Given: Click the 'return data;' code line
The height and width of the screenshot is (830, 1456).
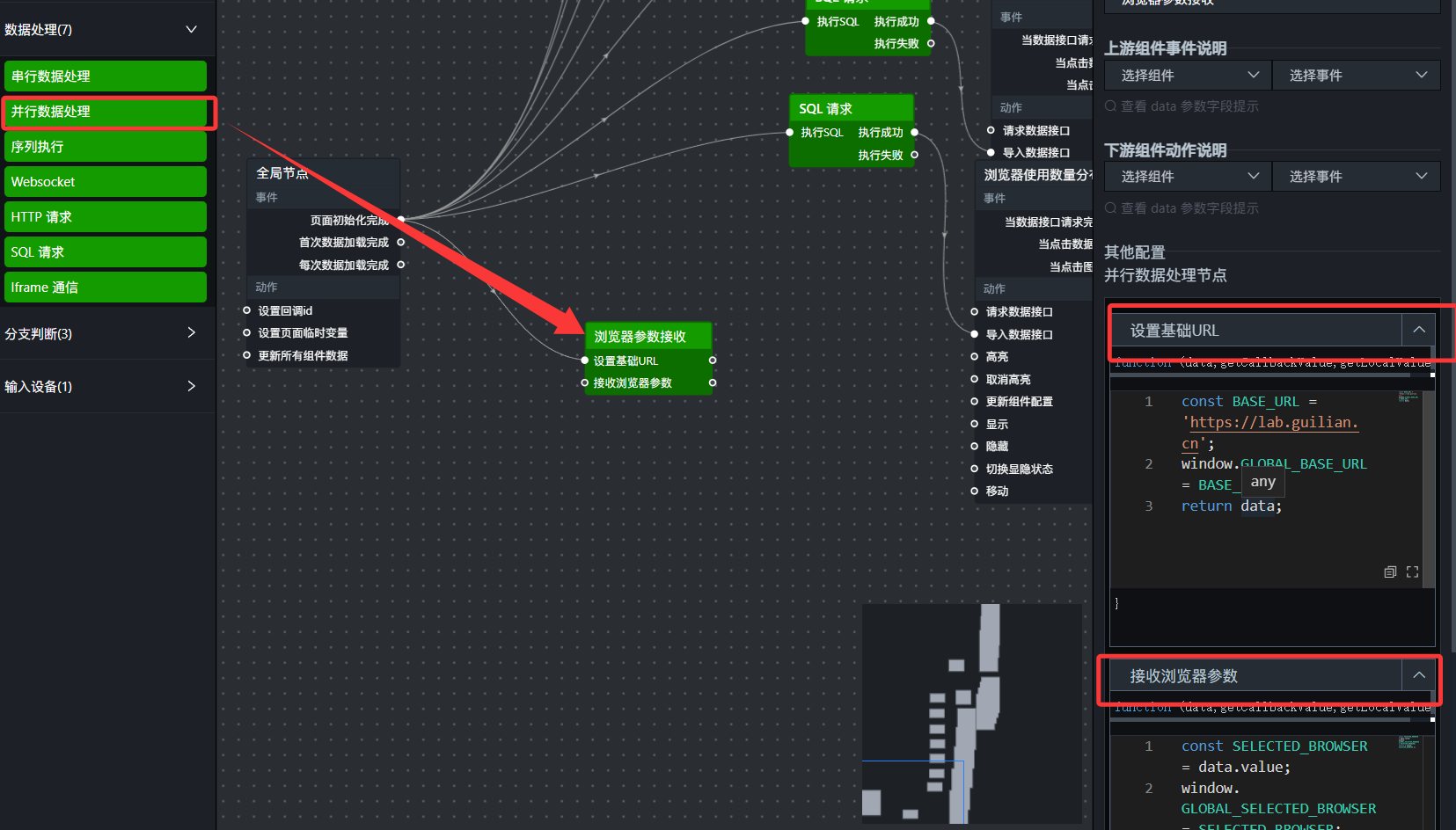Looking at the screenshot, I should pyautogui.click(x=1232, y=506).
